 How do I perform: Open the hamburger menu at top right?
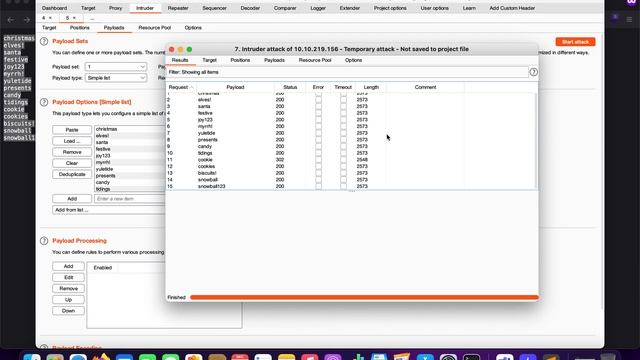[629, 19]
